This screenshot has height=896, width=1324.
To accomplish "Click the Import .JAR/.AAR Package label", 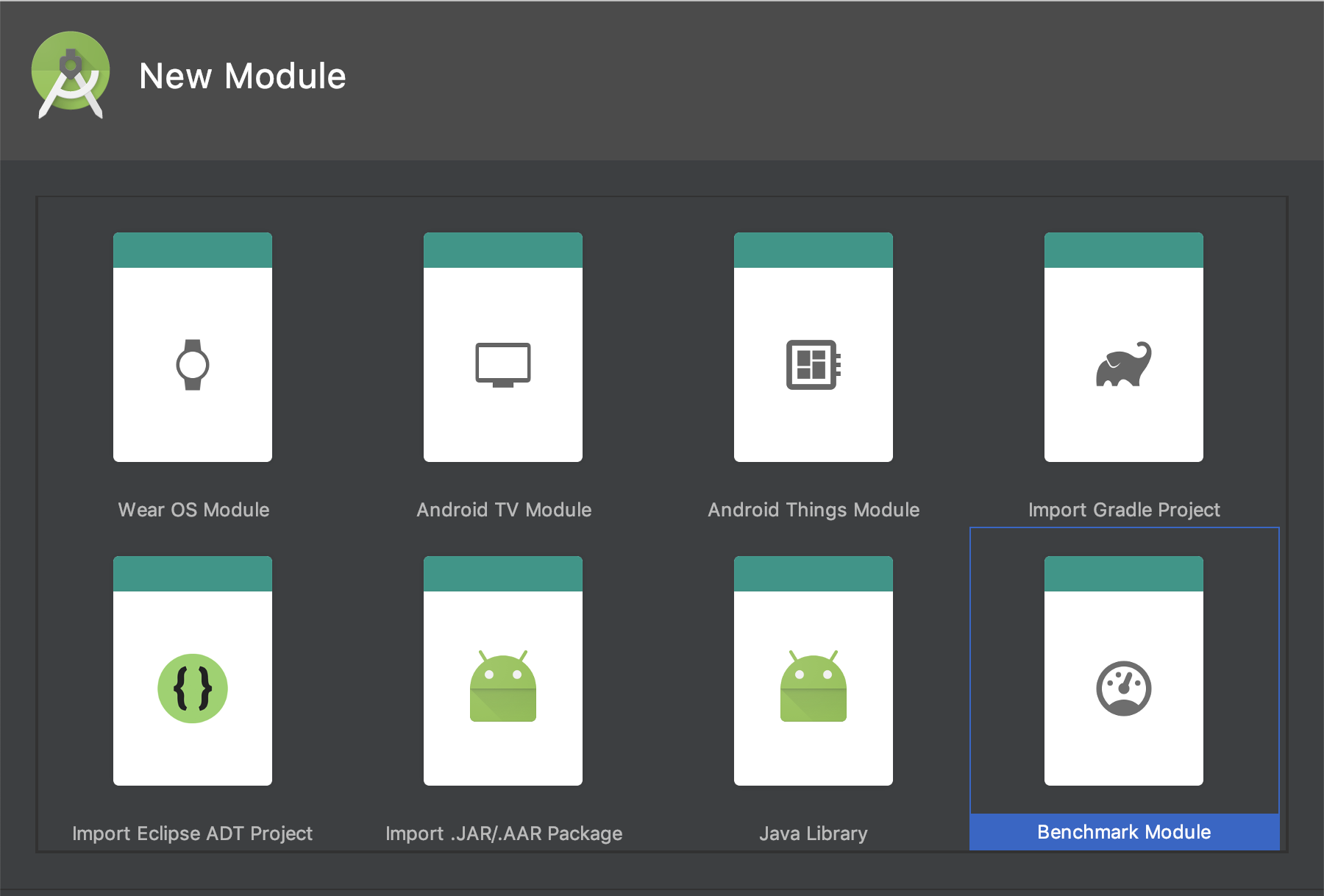I will [504, 833].
